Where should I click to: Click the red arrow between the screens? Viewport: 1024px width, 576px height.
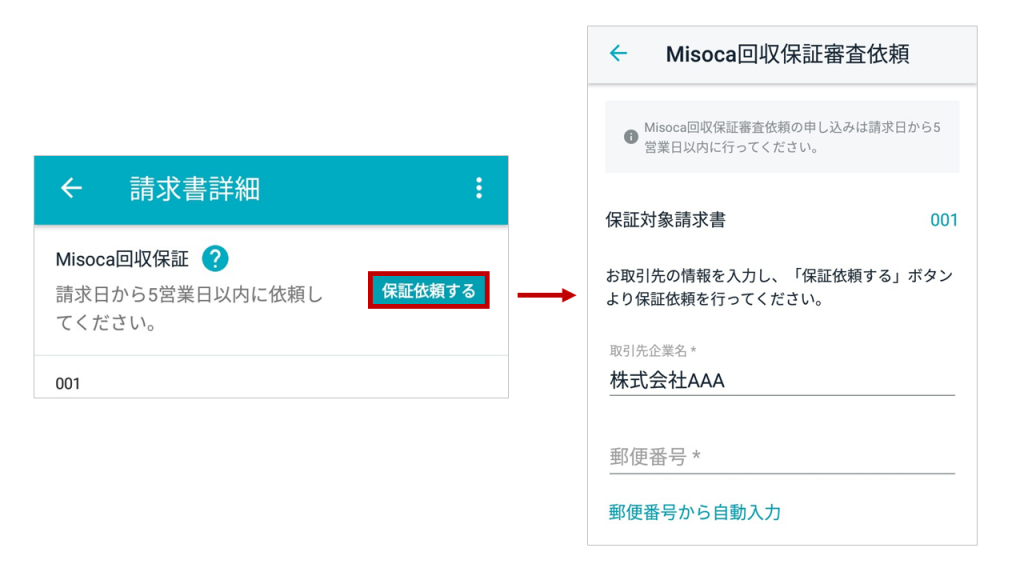pyautogui.click(x=547, y=295)
